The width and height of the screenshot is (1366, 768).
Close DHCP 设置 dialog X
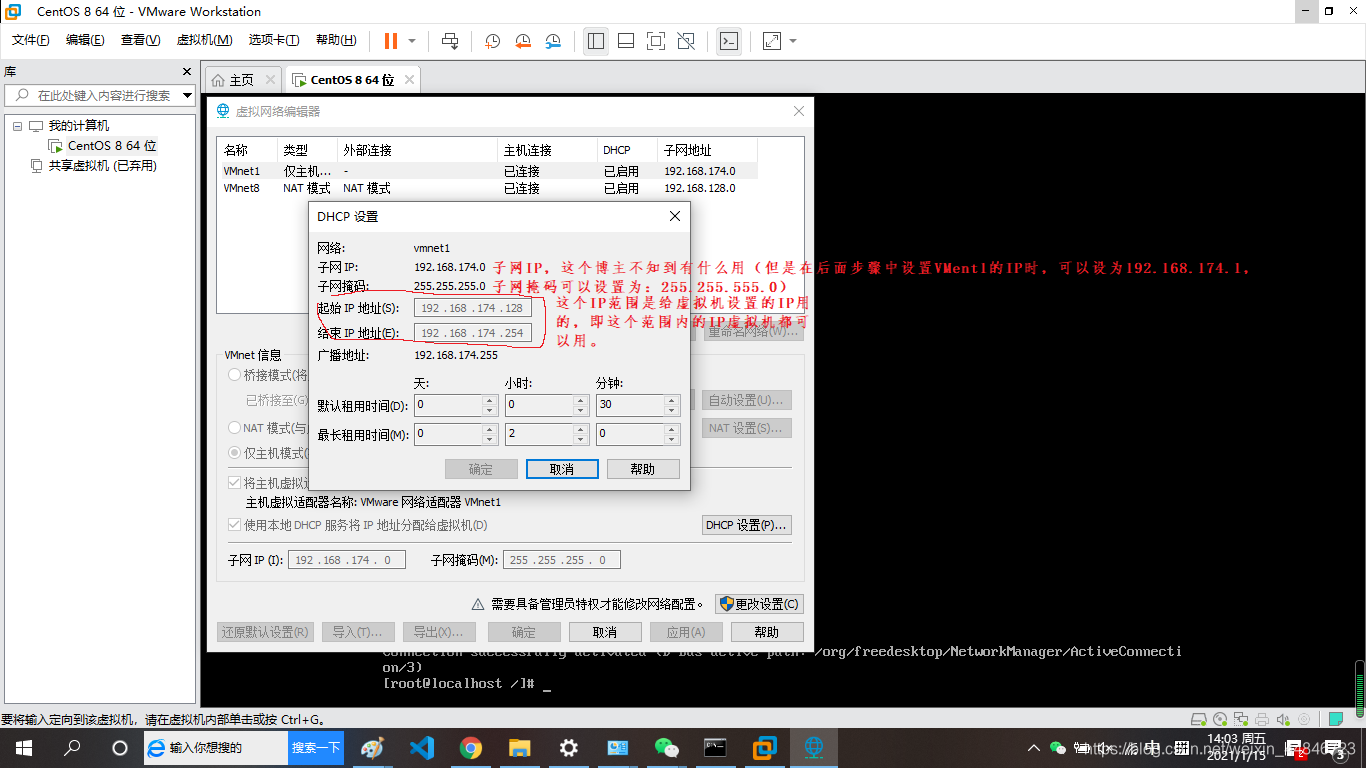[x=675, y=216]
